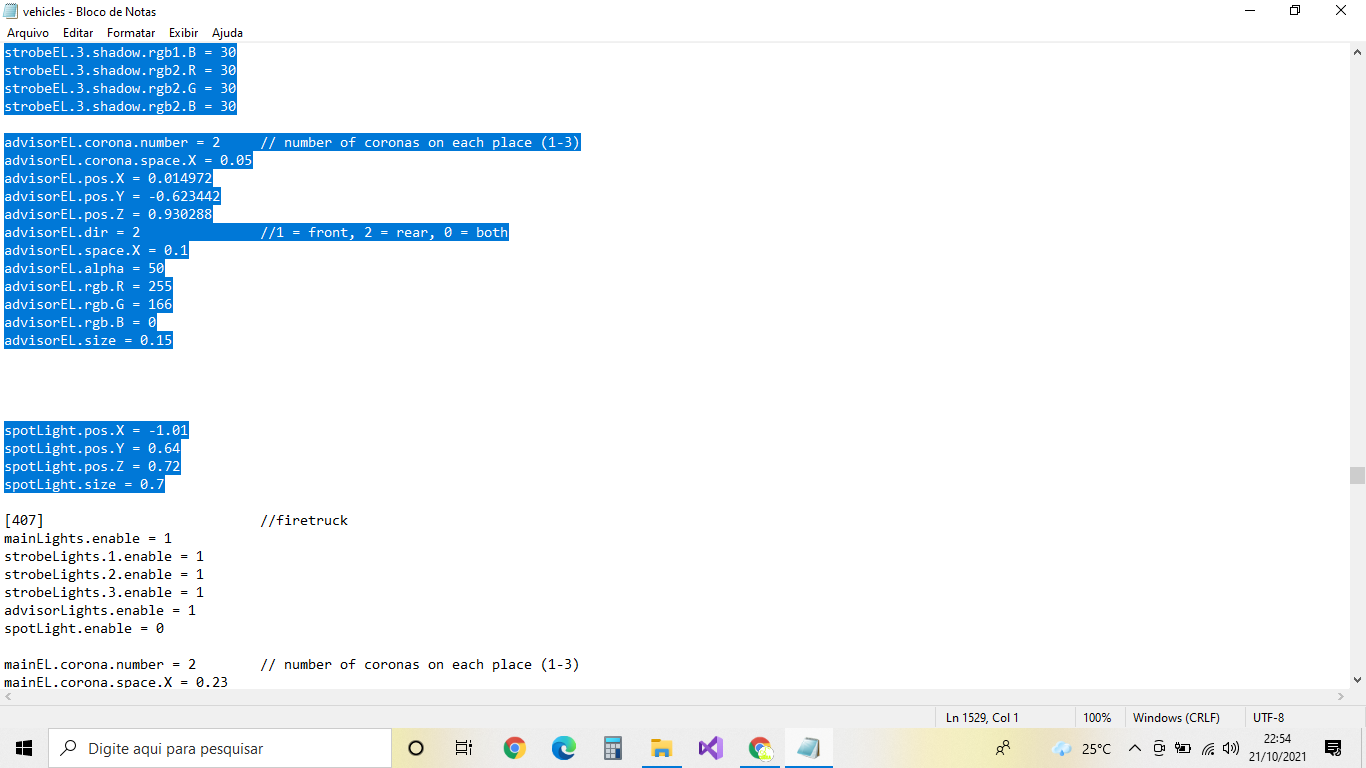Click the 'Ln 1529, Col 1' status entry
Screen dimensions: 1366x768
(x=982, y=717)
